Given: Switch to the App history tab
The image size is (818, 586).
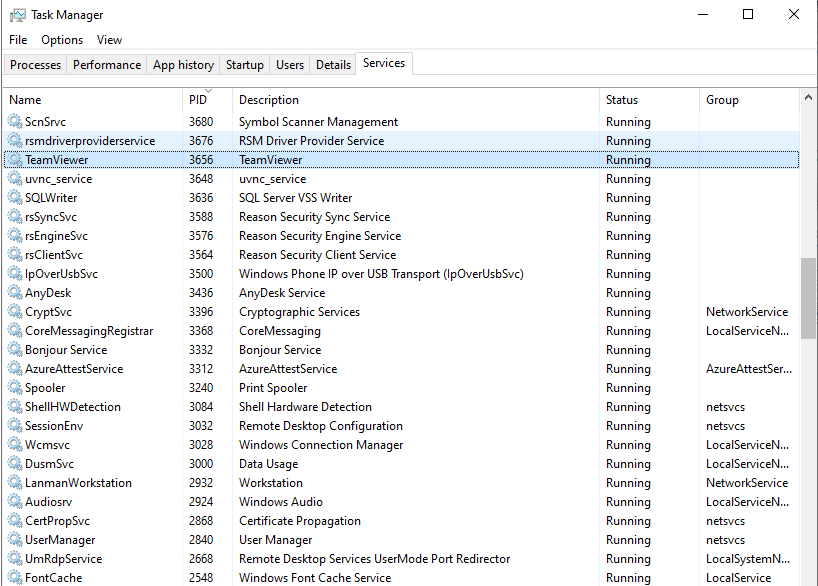Looking at the screenshot, I should pyautogui.click(x=183, y=65).
